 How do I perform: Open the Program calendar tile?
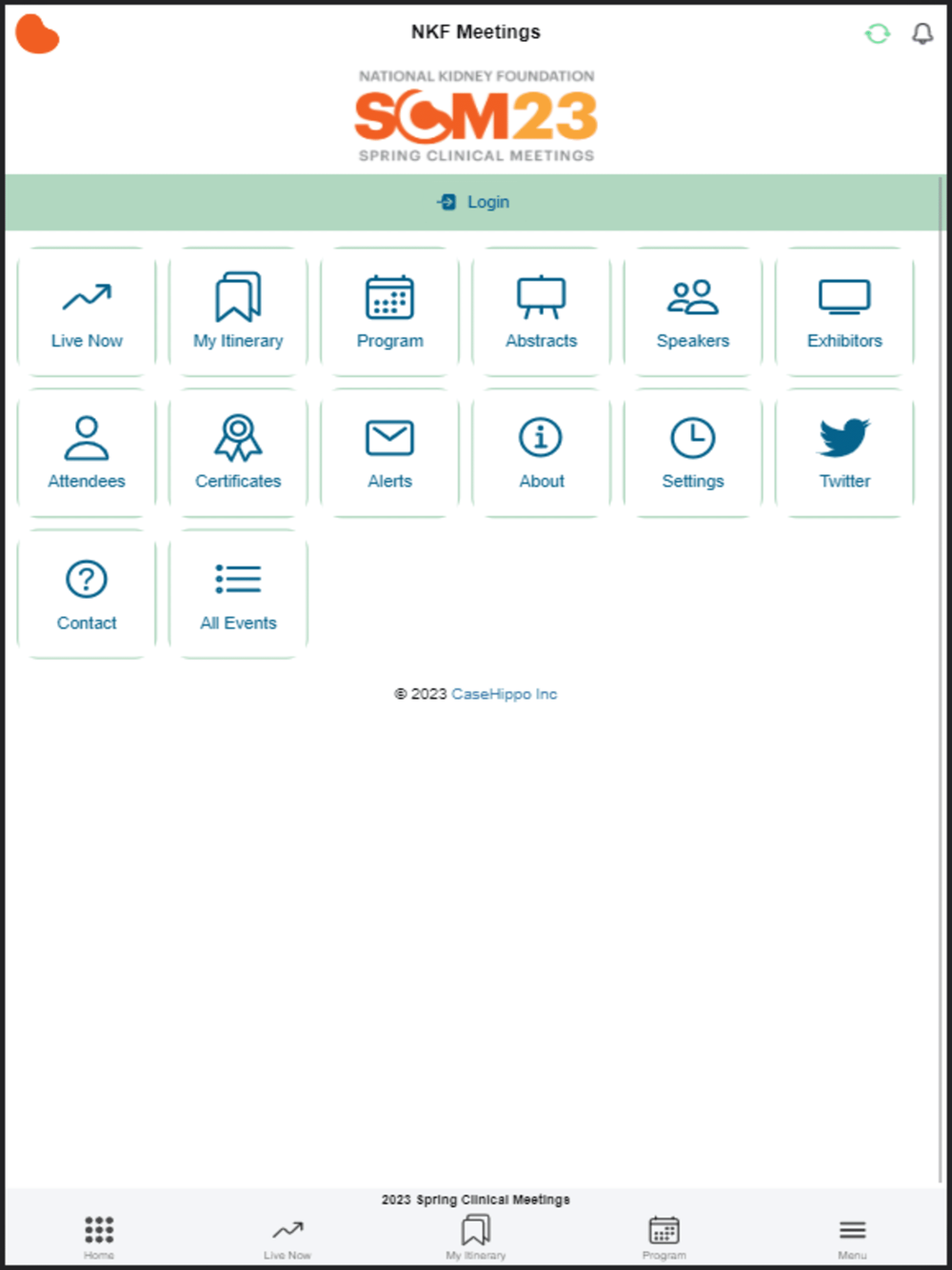(389, 312)
